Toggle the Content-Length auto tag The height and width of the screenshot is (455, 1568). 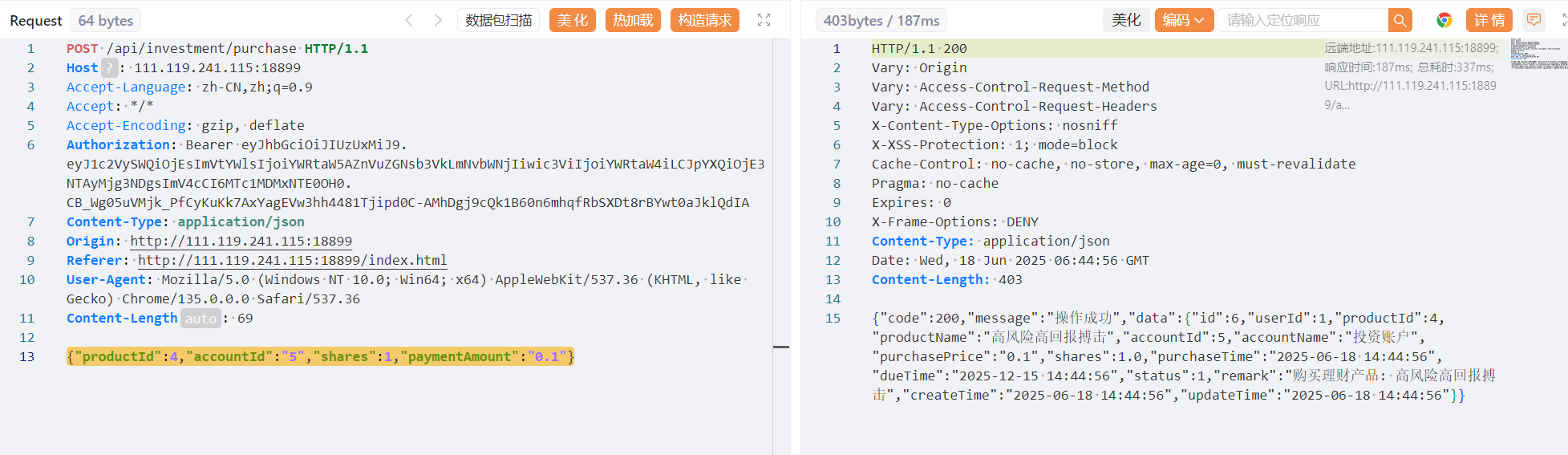tap(201, 319)
